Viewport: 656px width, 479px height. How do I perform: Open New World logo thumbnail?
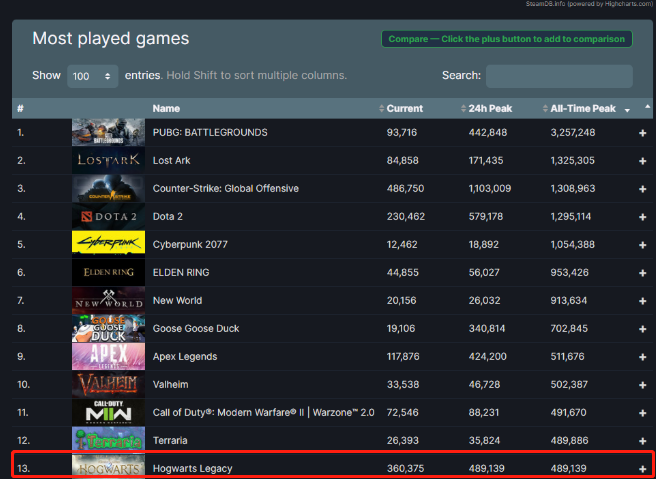click(108, 300)
